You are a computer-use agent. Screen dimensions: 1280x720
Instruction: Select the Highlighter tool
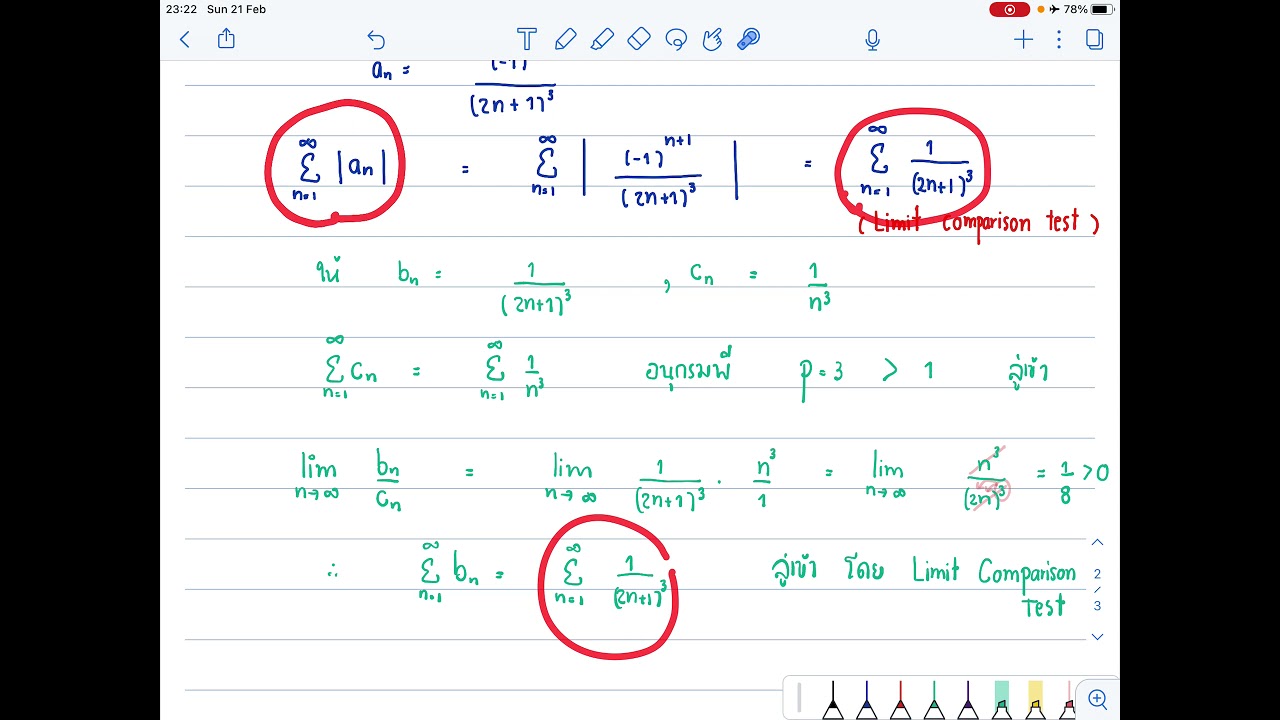602,39
